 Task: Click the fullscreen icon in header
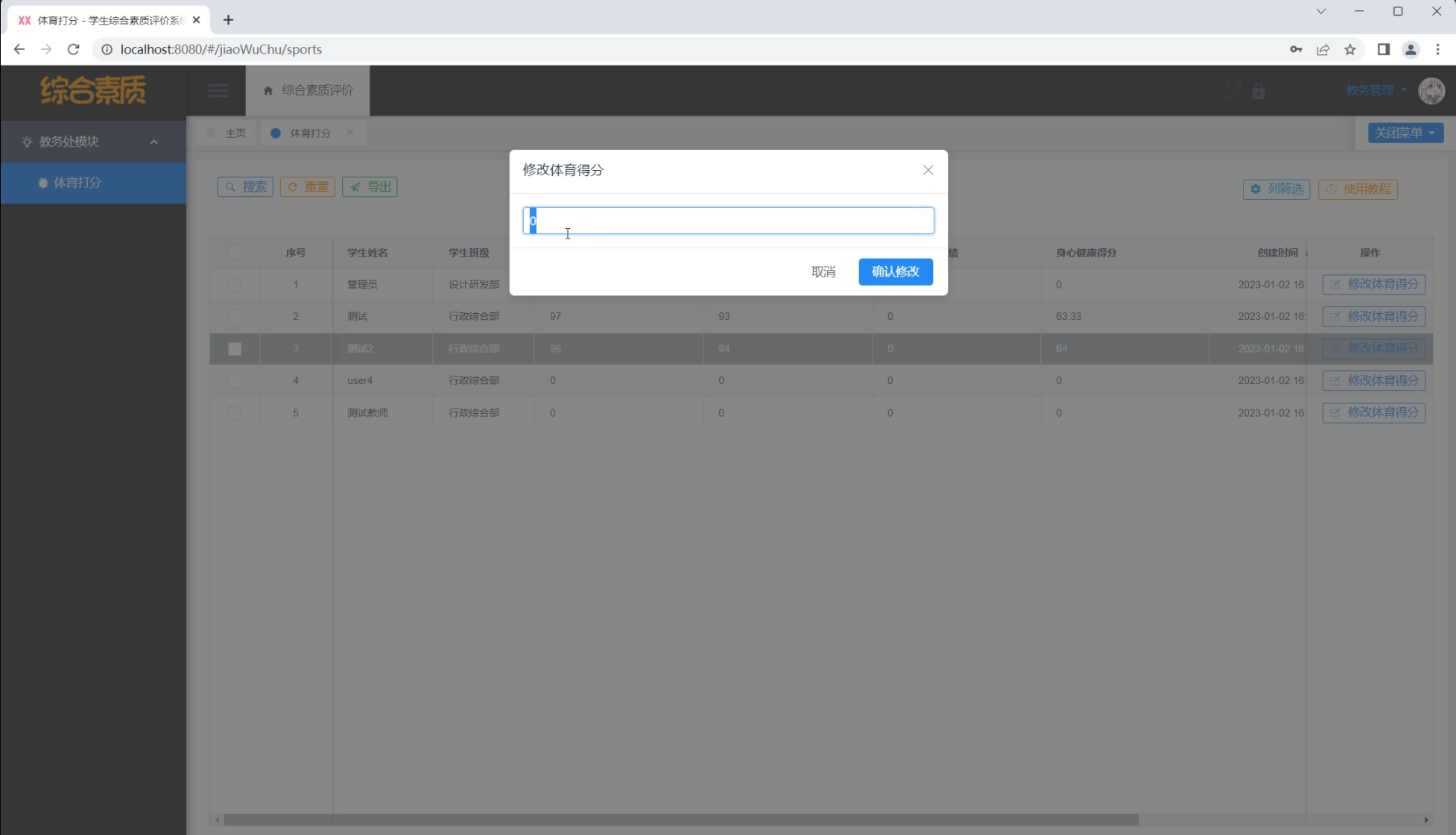coord(1233,91)
